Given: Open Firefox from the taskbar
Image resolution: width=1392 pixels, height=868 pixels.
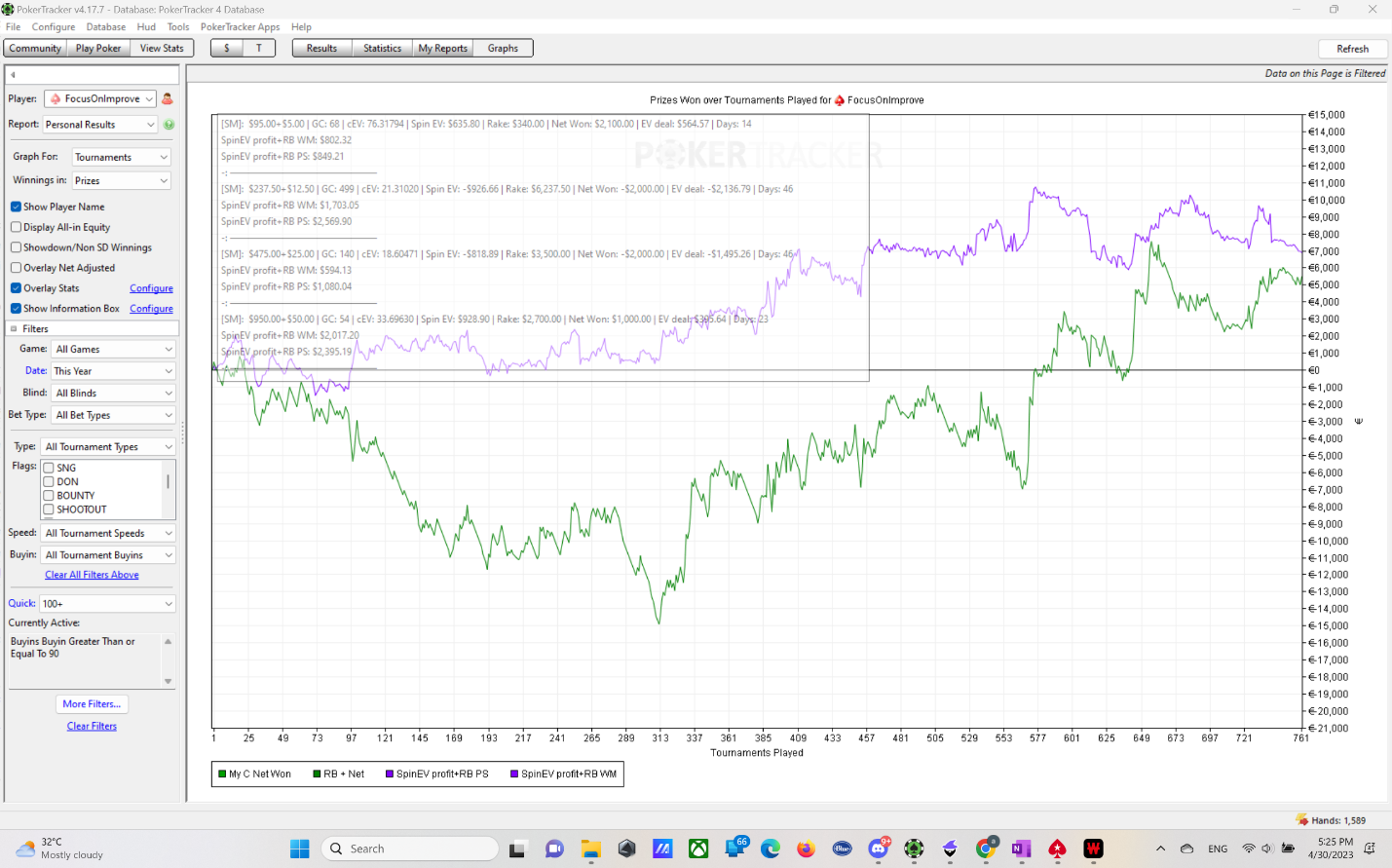Looking at the screenshot, I should click(806, 849).
